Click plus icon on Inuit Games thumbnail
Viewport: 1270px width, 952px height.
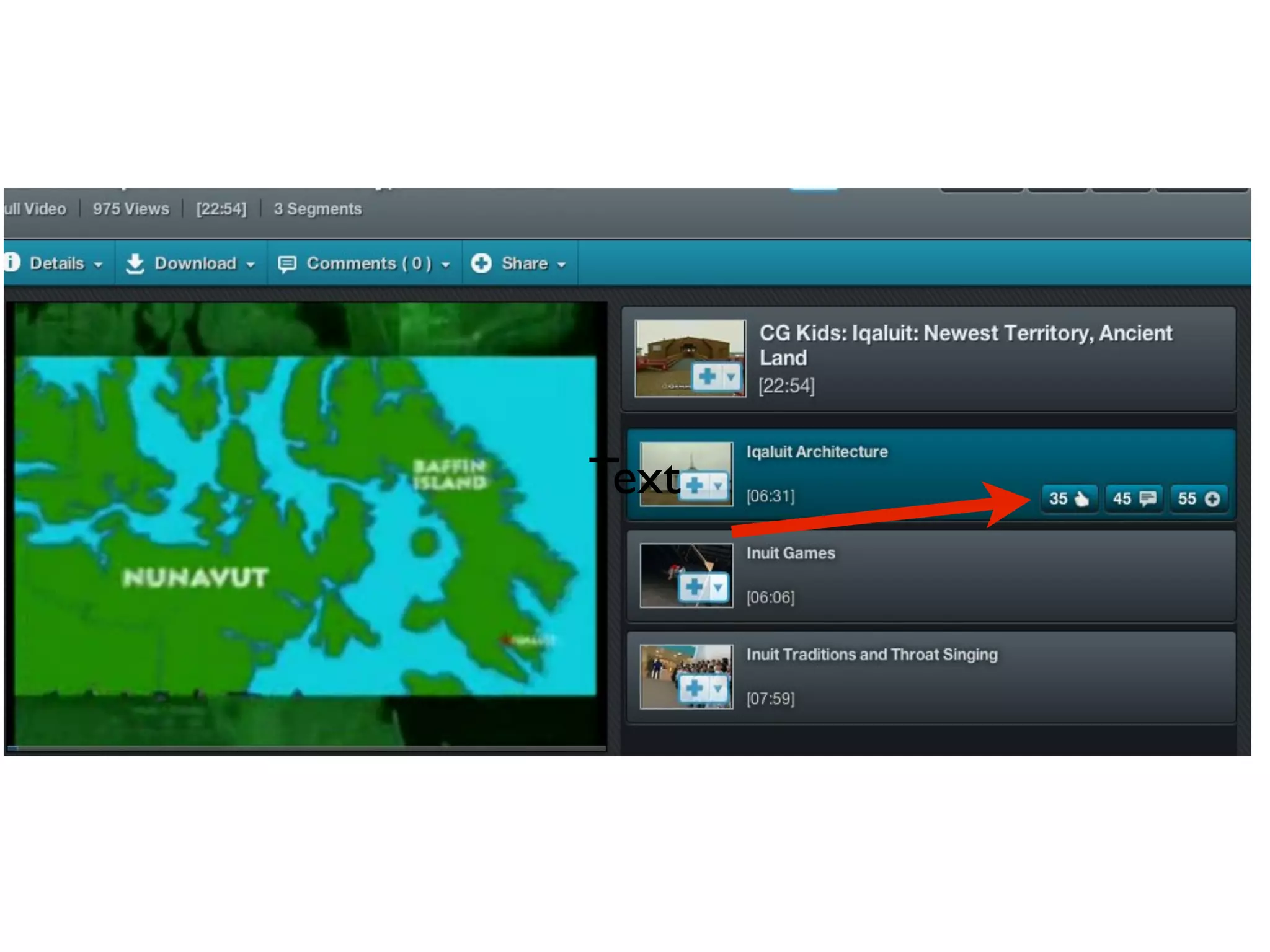tap(694, 586)
